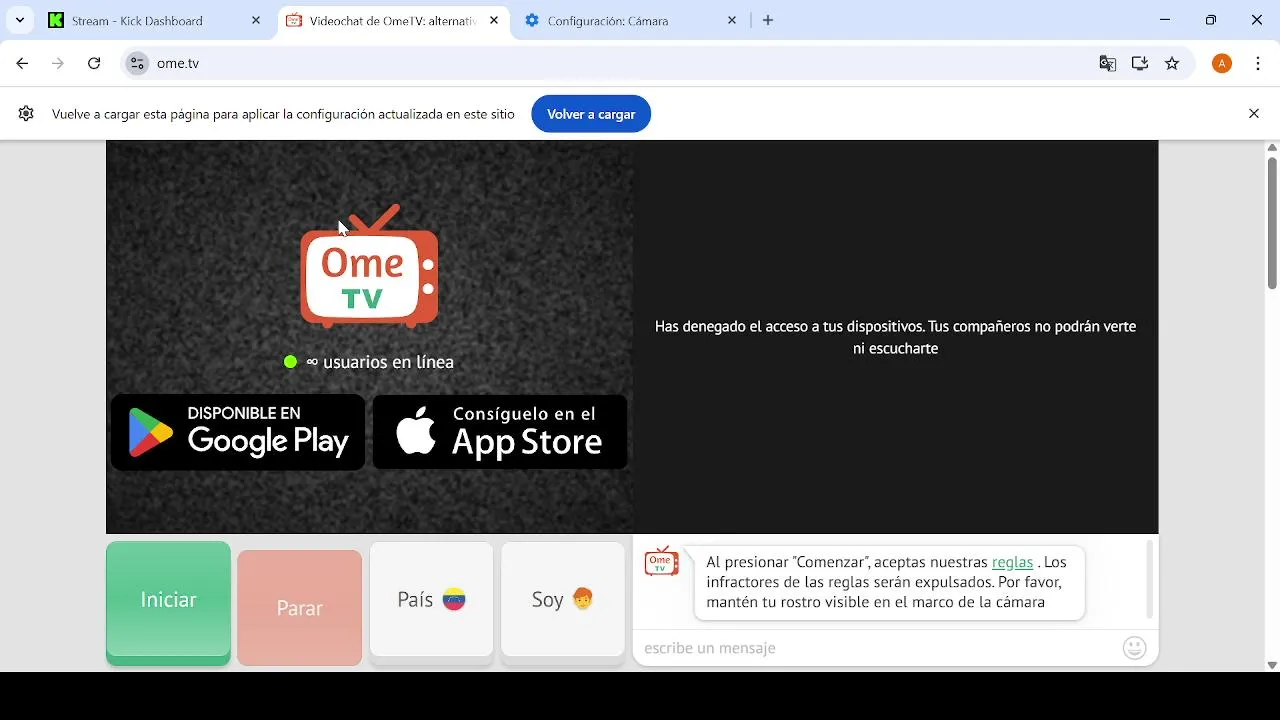Viewport: 1280px width, 720px height.
Task: Open the Google Translate page icon
Action: tap(1108, 64)
